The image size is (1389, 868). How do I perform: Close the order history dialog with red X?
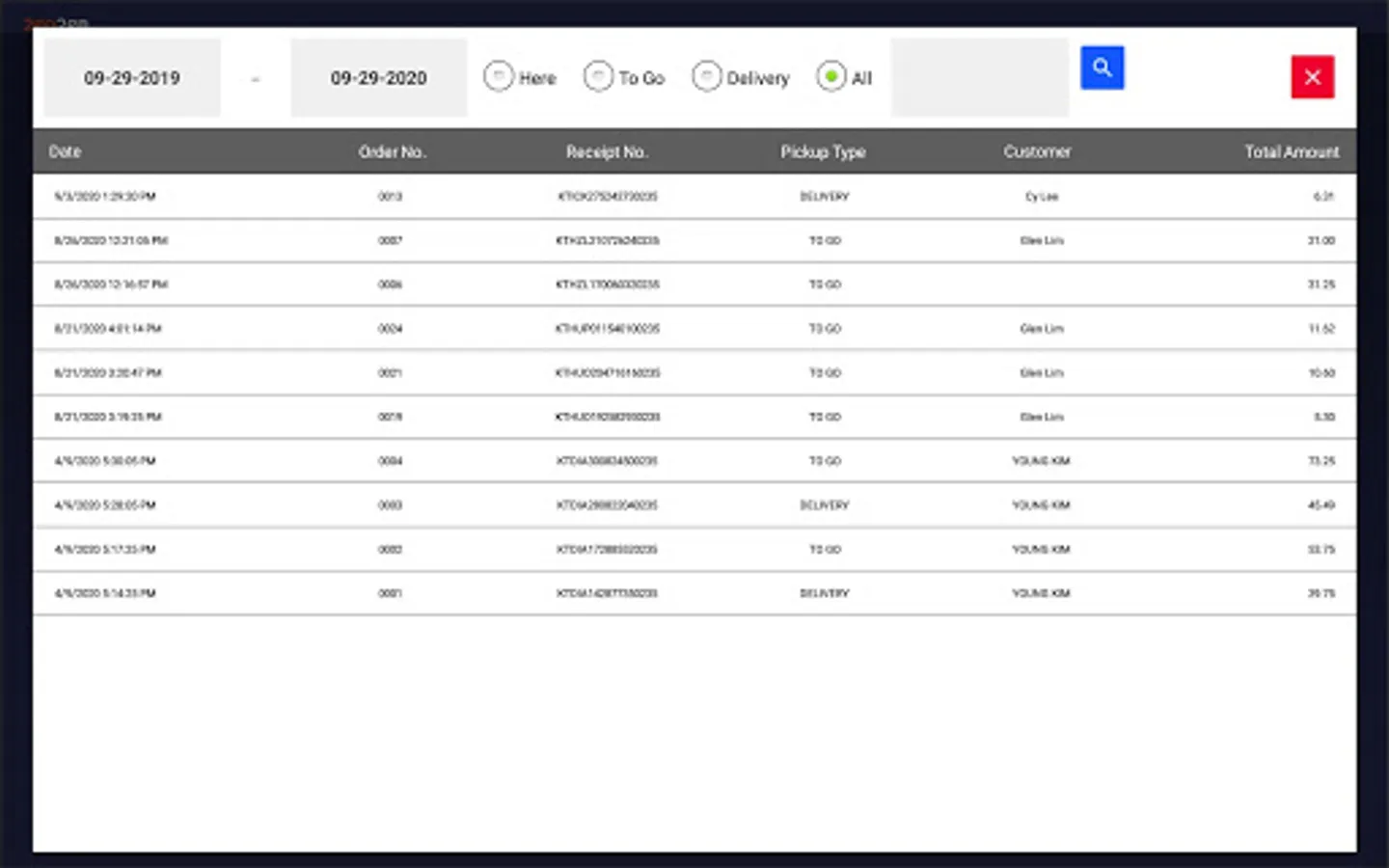[x=1313, y=77]
